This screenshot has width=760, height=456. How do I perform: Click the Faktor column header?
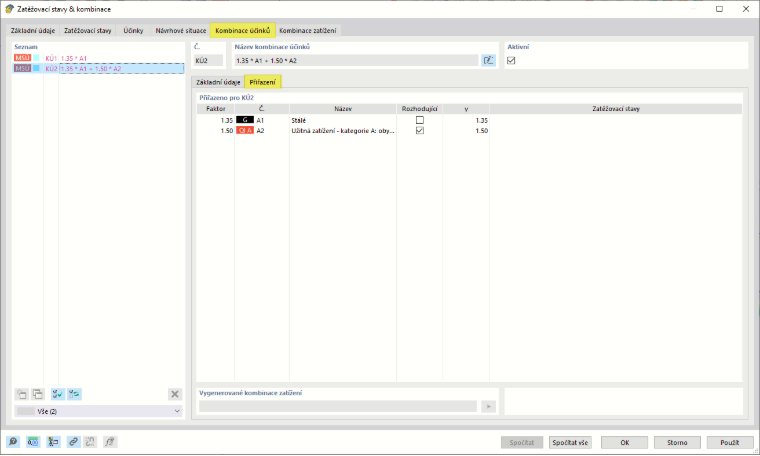[x=216, y=109]
